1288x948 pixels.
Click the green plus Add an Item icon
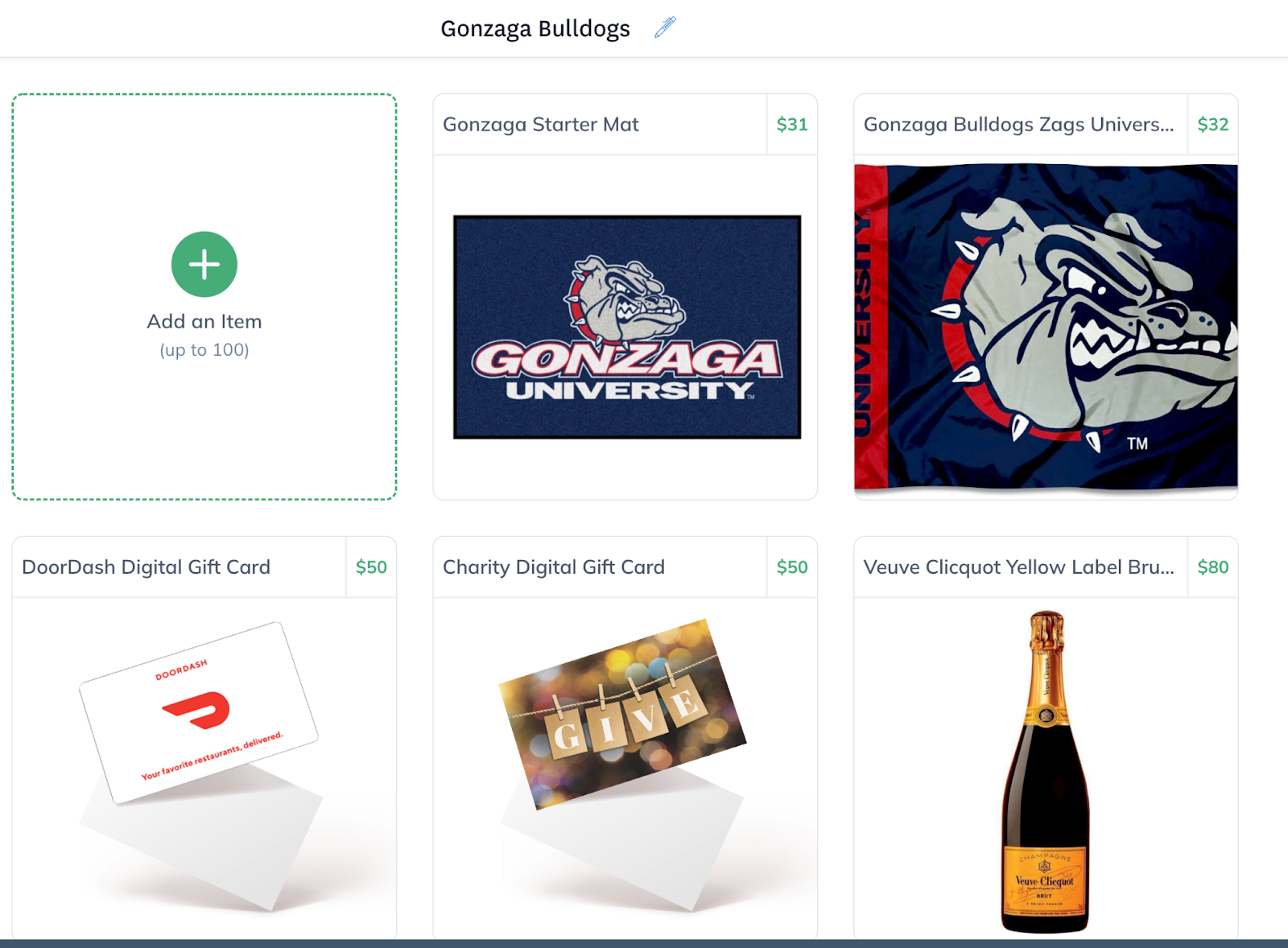[204, 264]
